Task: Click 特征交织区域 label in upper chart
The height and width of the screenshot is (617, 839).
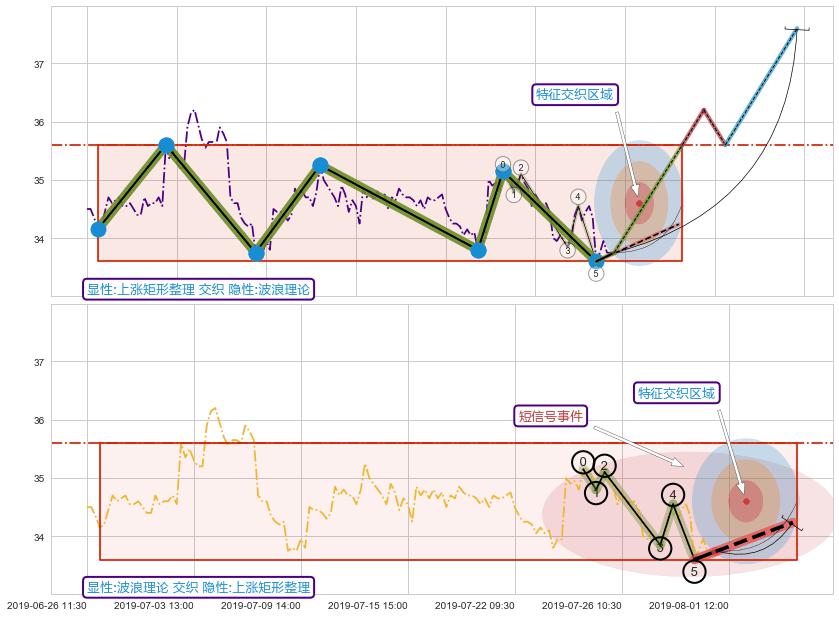Action: [x=574, y=95]
